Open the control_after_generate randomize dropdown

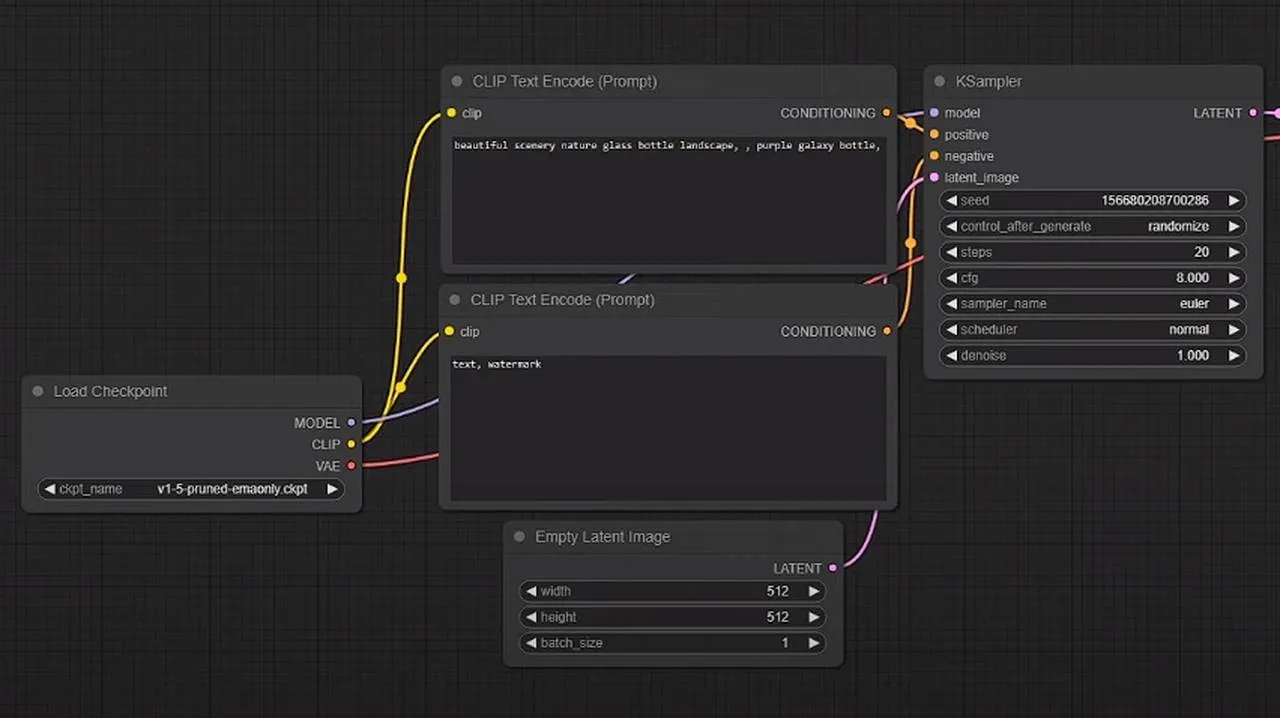coord(1093,226)
